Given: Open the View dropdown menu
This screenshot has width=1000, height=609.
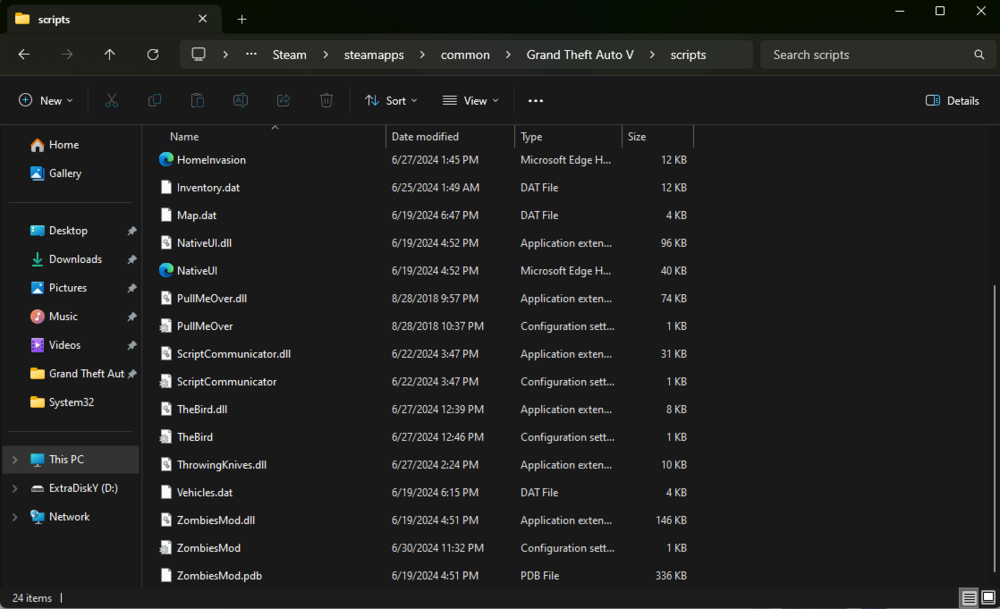Looking at the screenshot, I should pyautogui.click(x=470, y=101).
